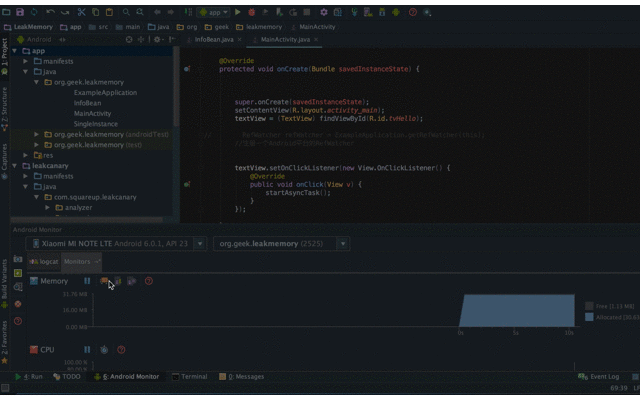Open the Event Log
This screenshot has height=400, width=640.
[x=599, y=376]
